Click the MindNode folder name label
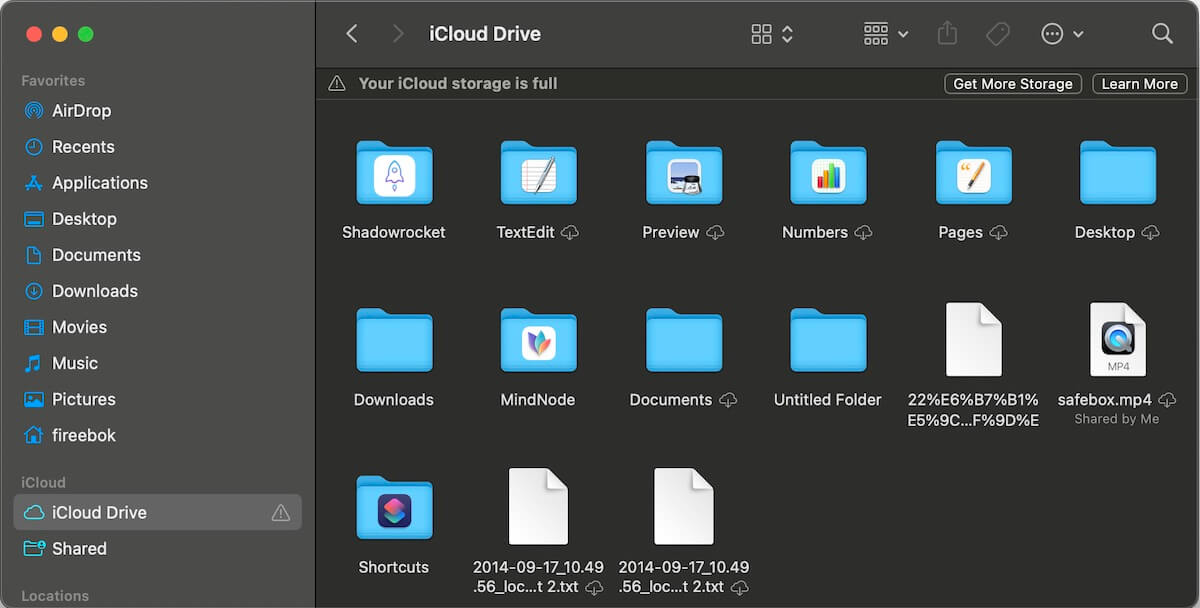This screenshot has width=1200, height=608. coord(538,400)
